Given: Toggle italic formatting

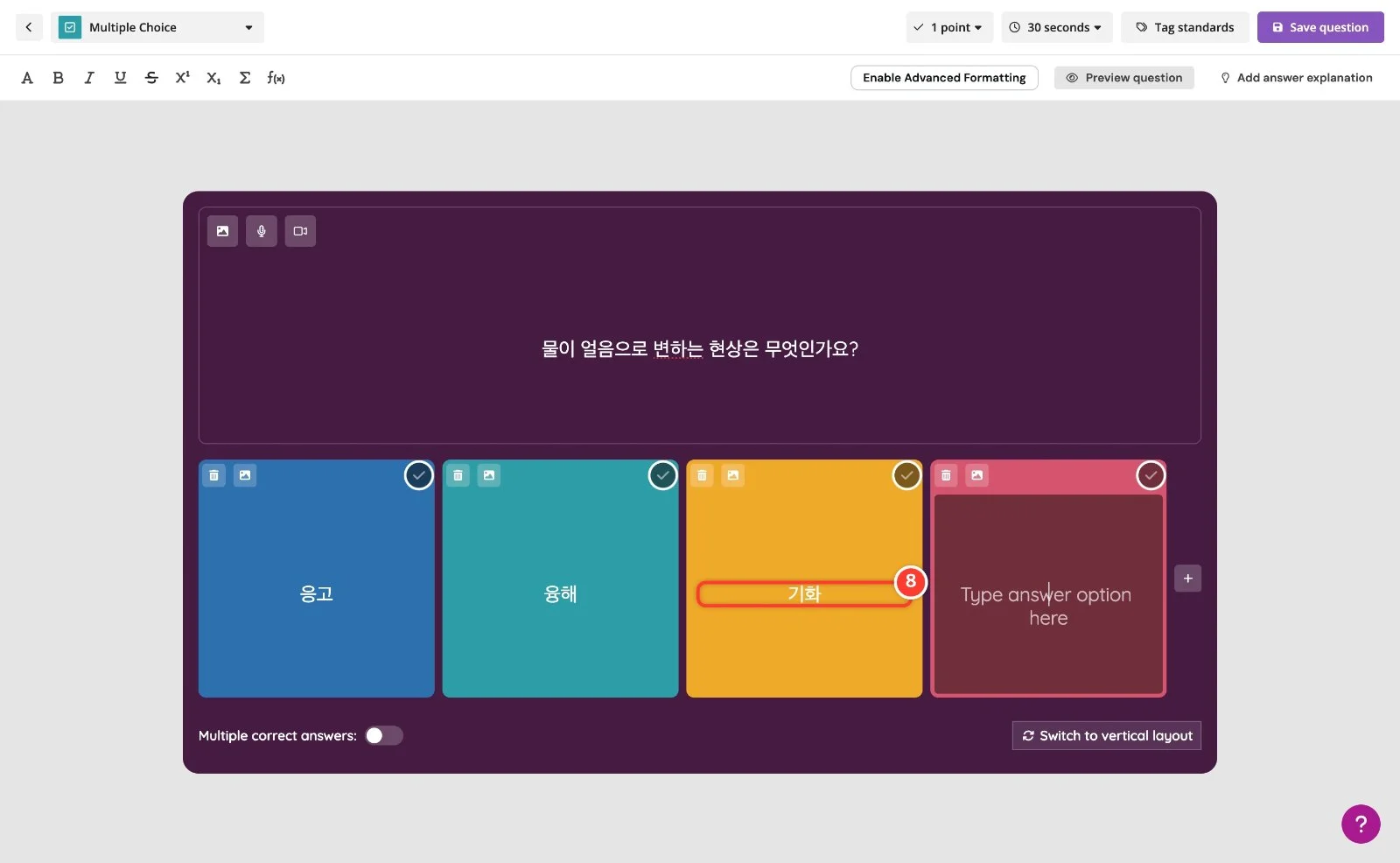Looking at the screenshot, I should [x=89, y=78].
